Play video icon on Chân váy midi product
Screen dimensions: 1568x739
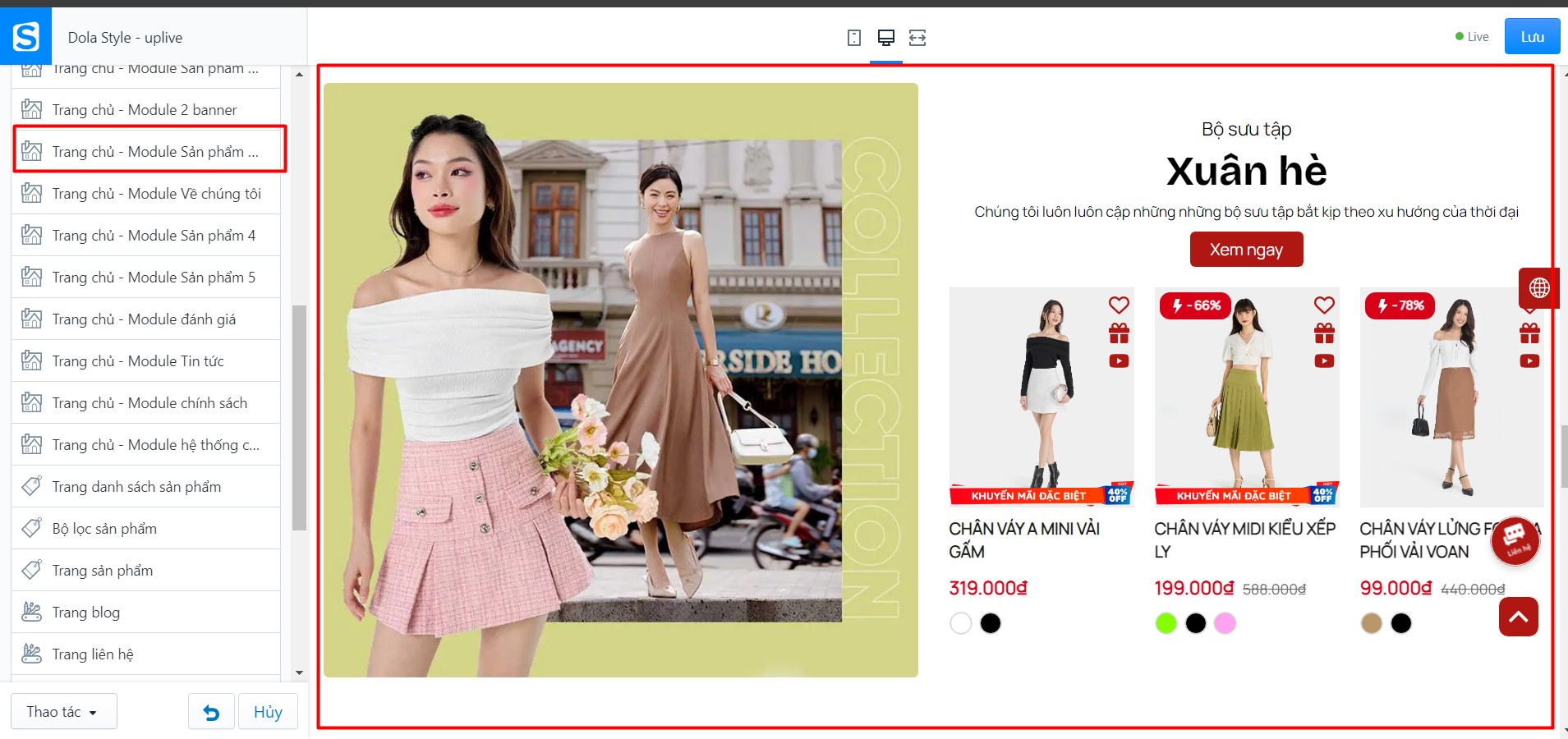[x=1324, y=360]
